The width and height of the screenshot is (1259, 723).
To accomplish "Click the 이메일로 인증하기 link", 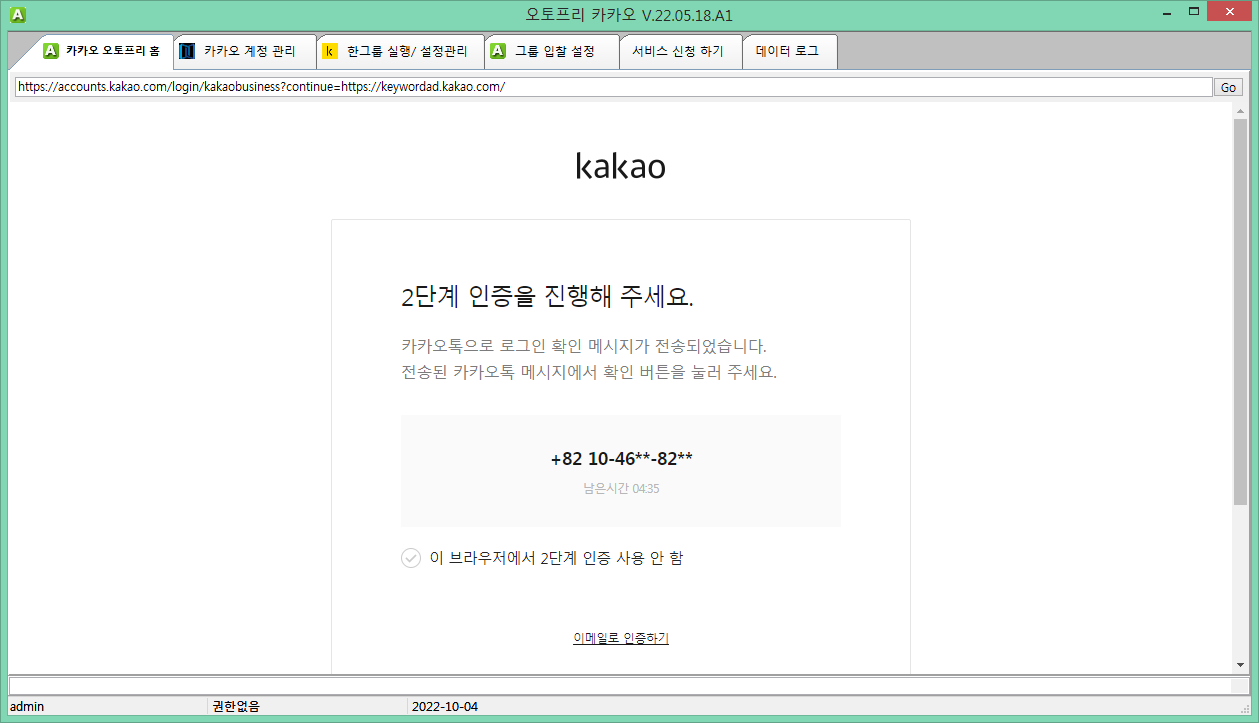I will [x=620, y=638].
